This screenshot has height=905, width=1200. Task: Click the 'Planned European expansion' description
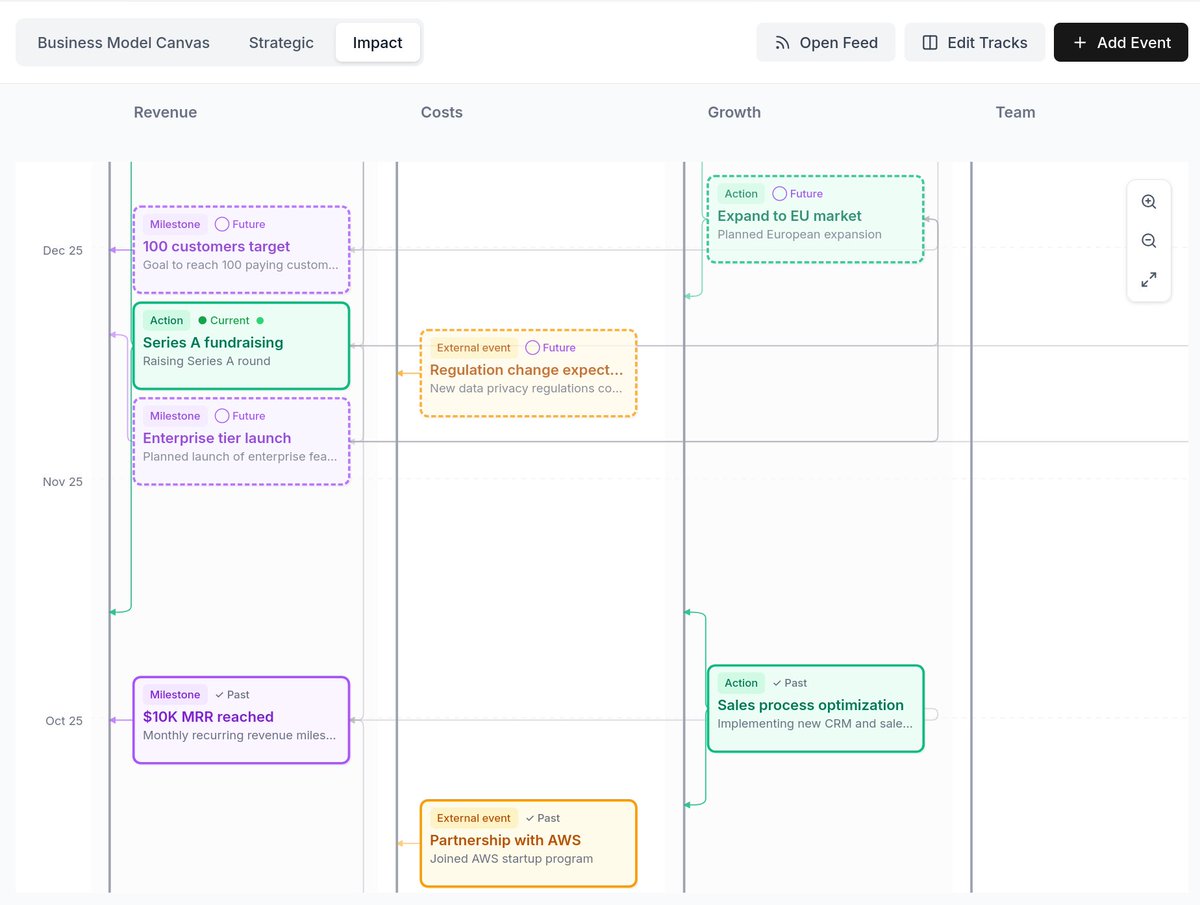point(800,235)
